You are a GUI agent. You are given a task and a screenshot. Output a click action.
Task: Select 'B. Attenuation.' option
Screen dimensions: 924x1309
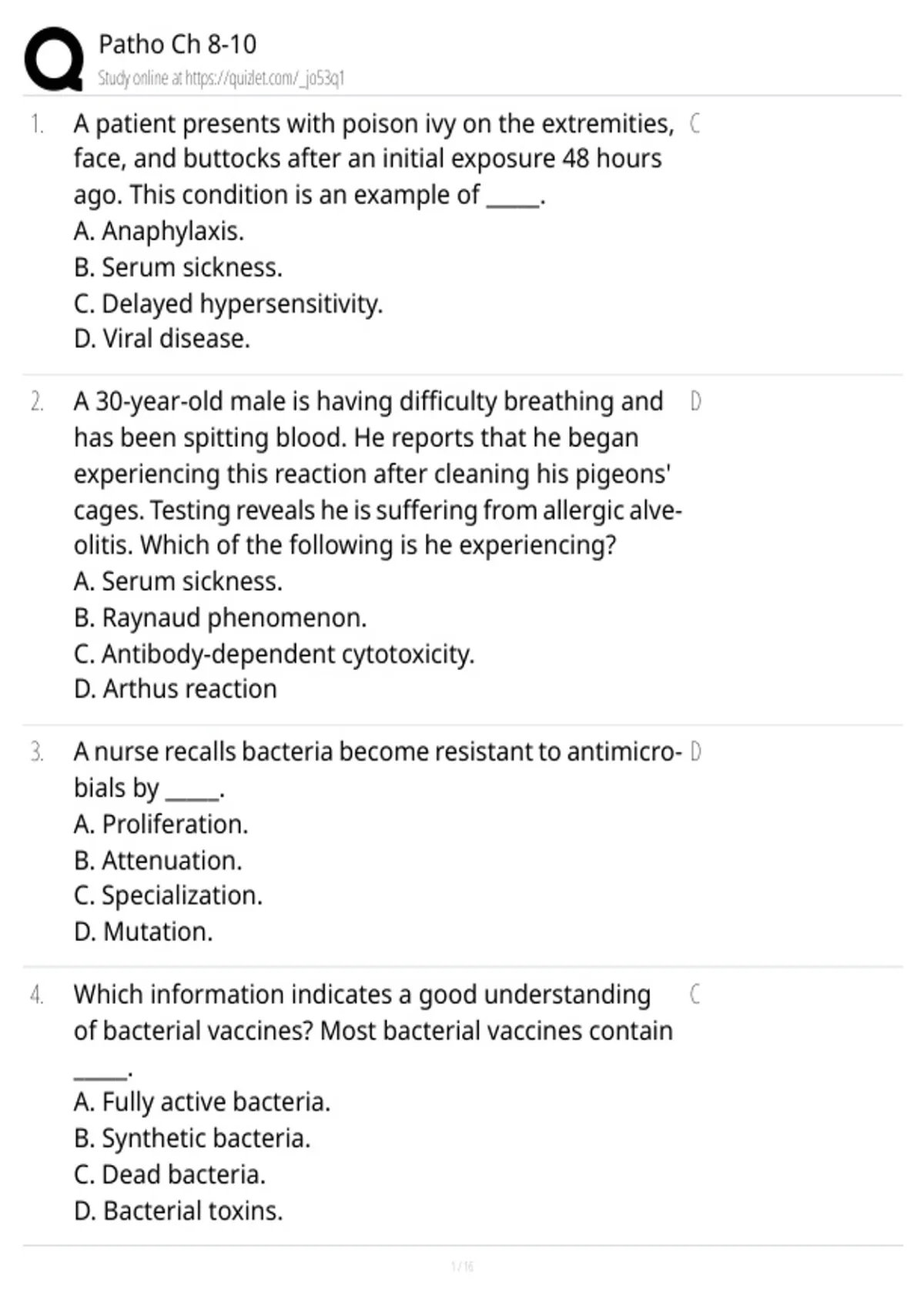(x=159, y=861)
